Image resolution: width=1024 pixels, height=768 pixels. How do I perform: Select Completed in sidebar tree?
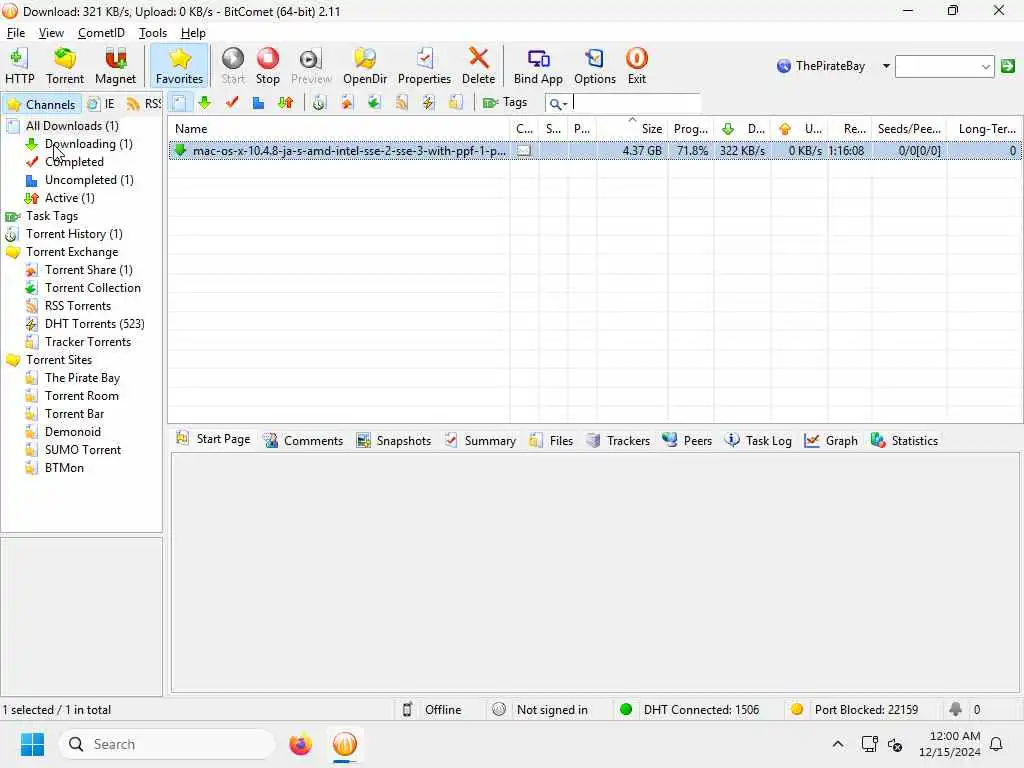tap(74, 162)
